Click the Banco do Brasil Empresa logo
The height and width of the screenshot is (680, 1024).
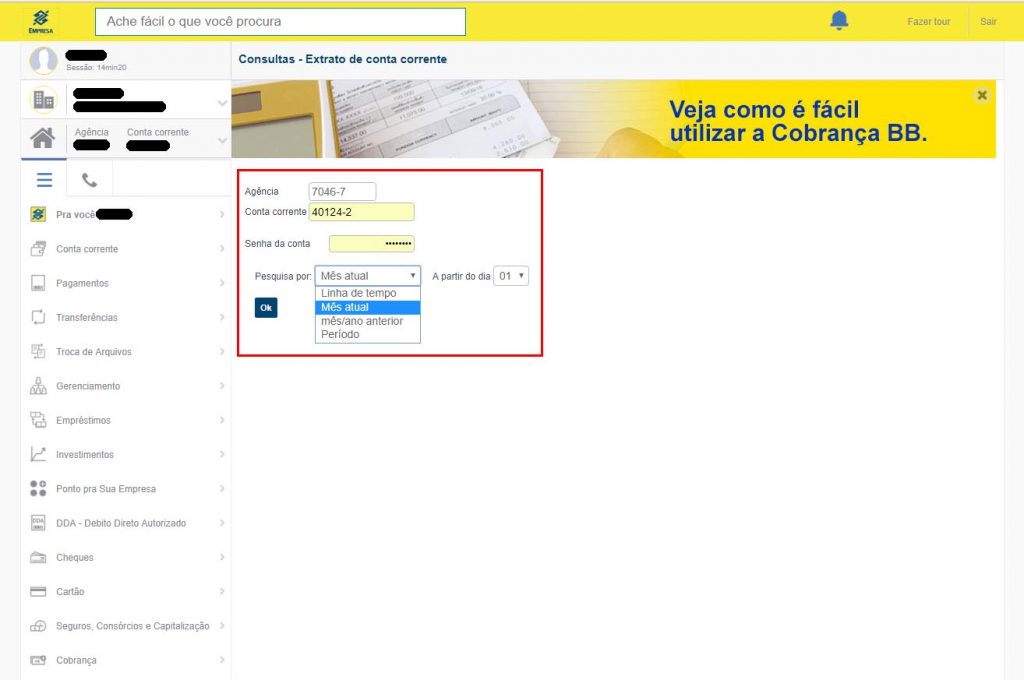click(x=40, y=20)
